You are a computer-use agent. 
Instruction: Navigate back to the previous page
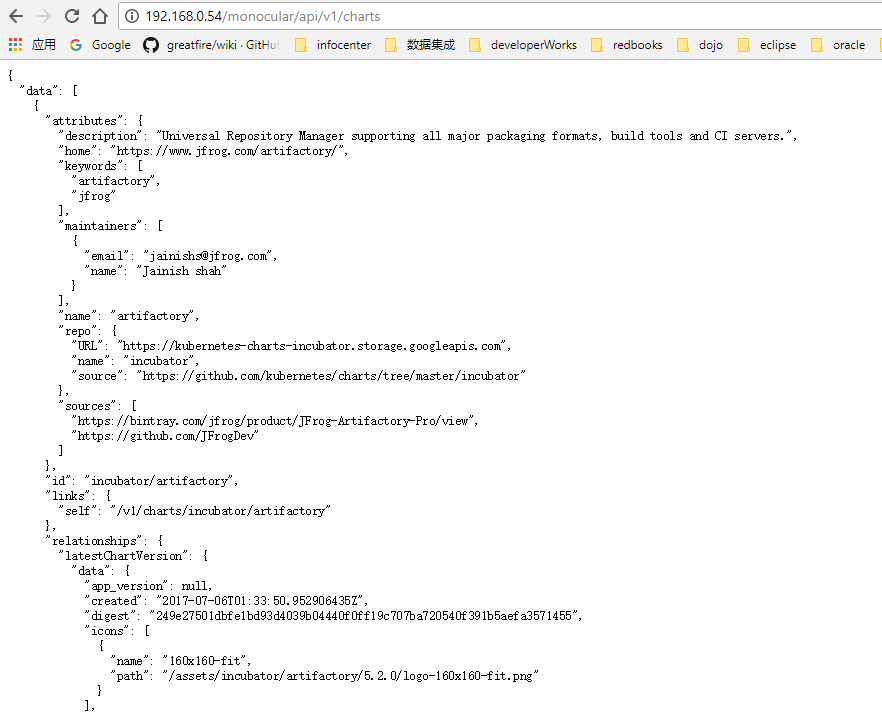(14, 16)
